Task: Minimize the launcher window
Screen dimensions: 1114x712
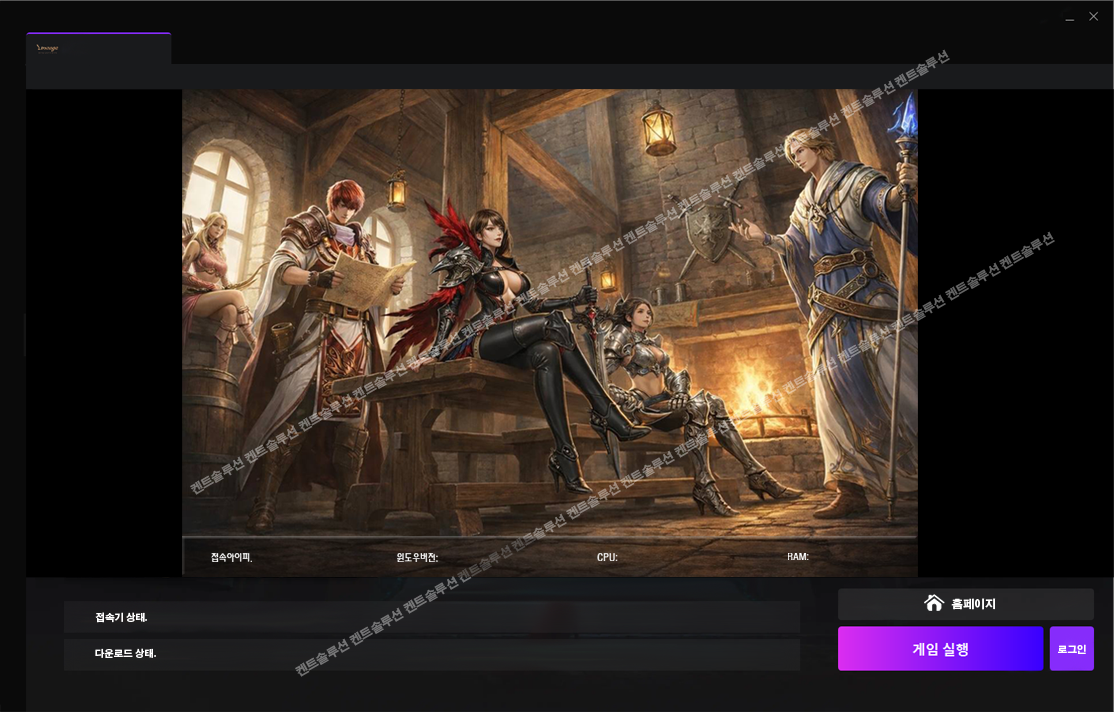Action: point(1069,17)
